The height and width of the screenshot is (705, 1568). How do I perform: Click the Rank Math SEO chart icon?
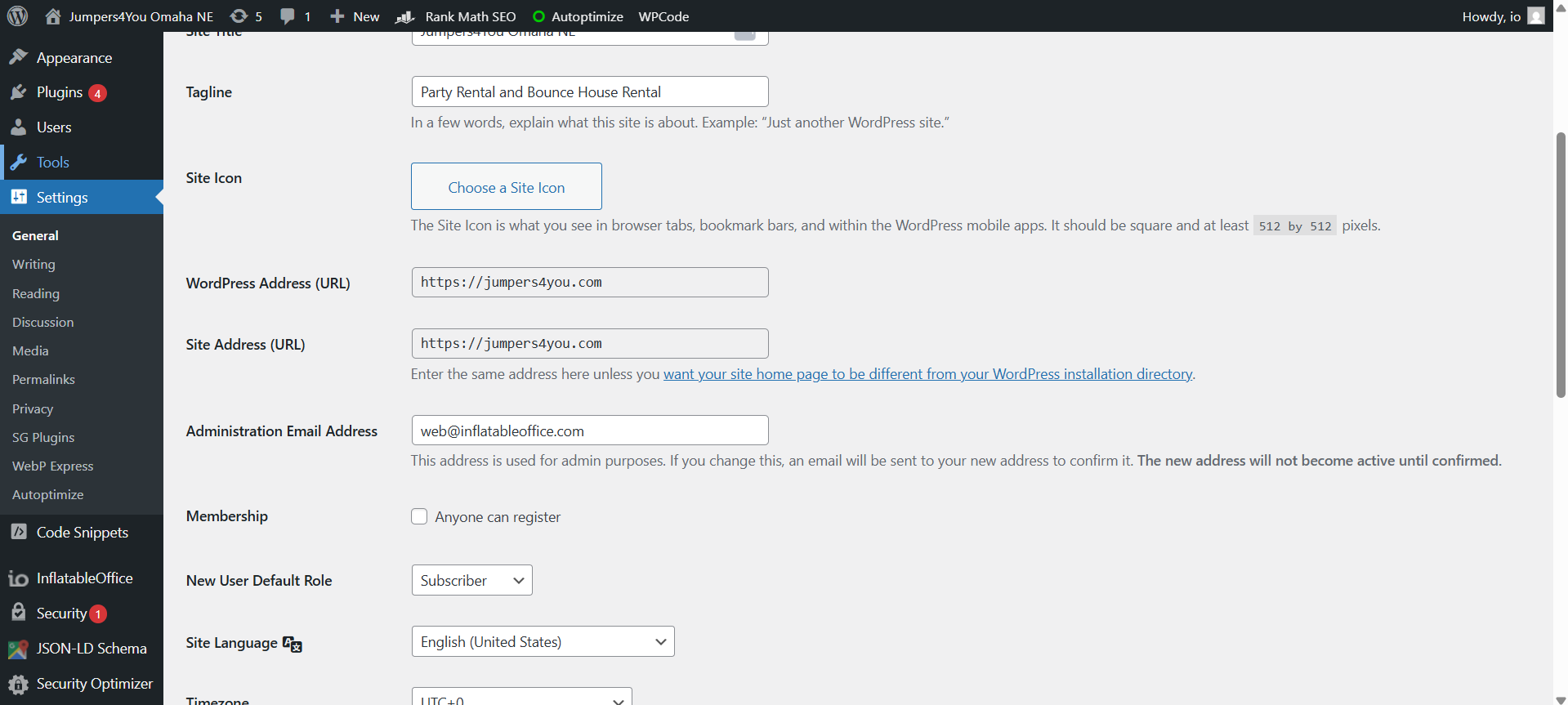(x=405, y=16)
